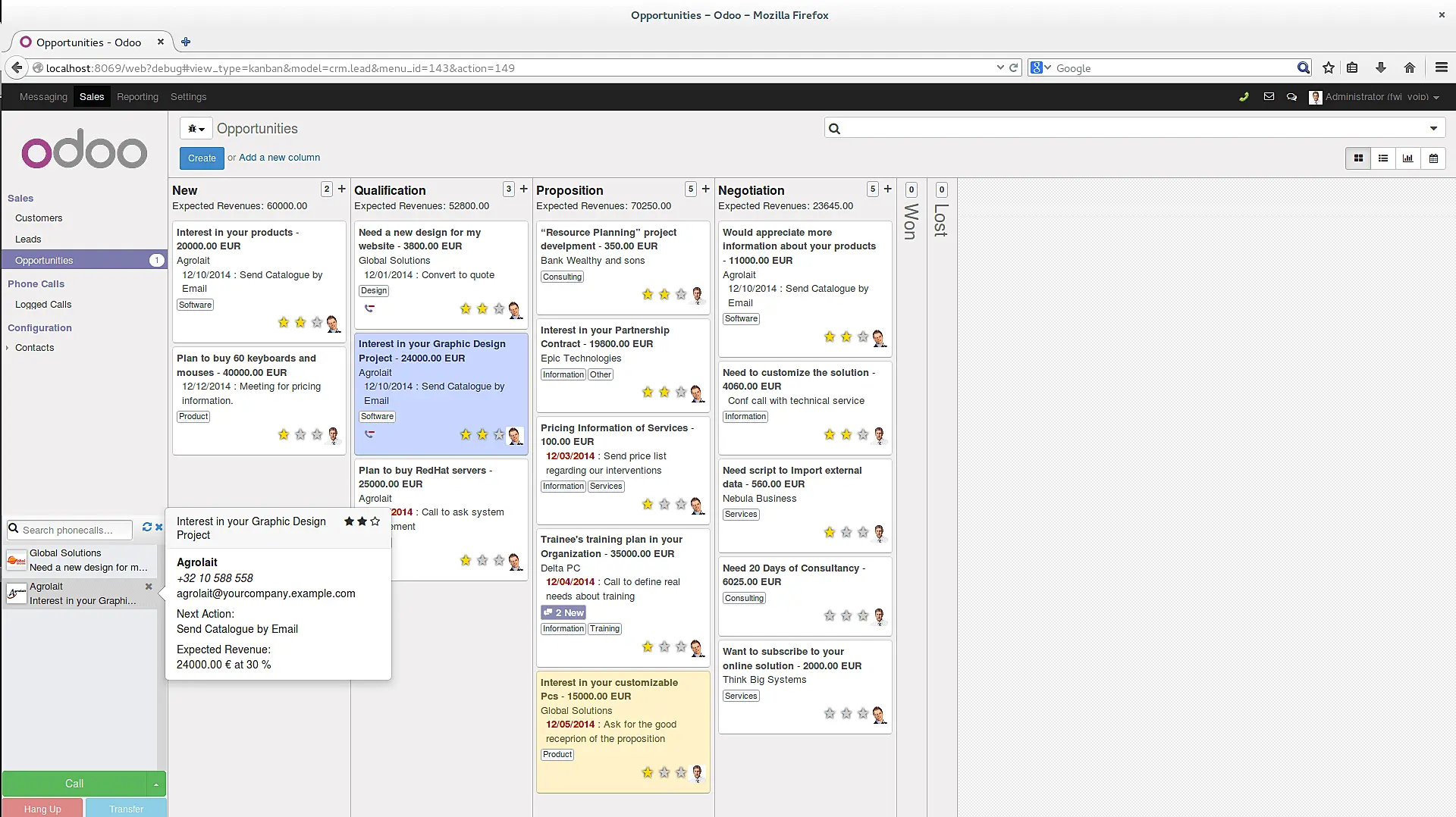Open the calendar view icon
The width and height of the screenshot is (1456, 817).
click(x=1433, y=158)
